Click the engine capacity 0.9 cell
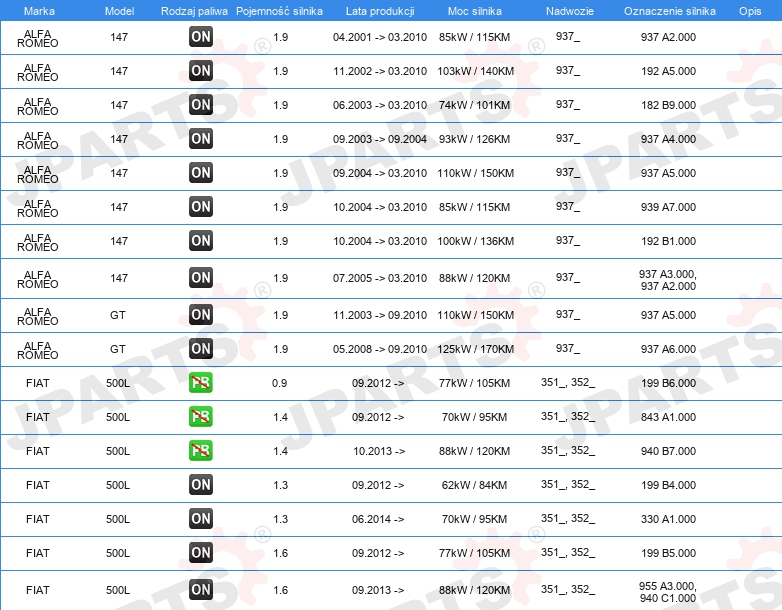782x610 pixels. point(279,383)
